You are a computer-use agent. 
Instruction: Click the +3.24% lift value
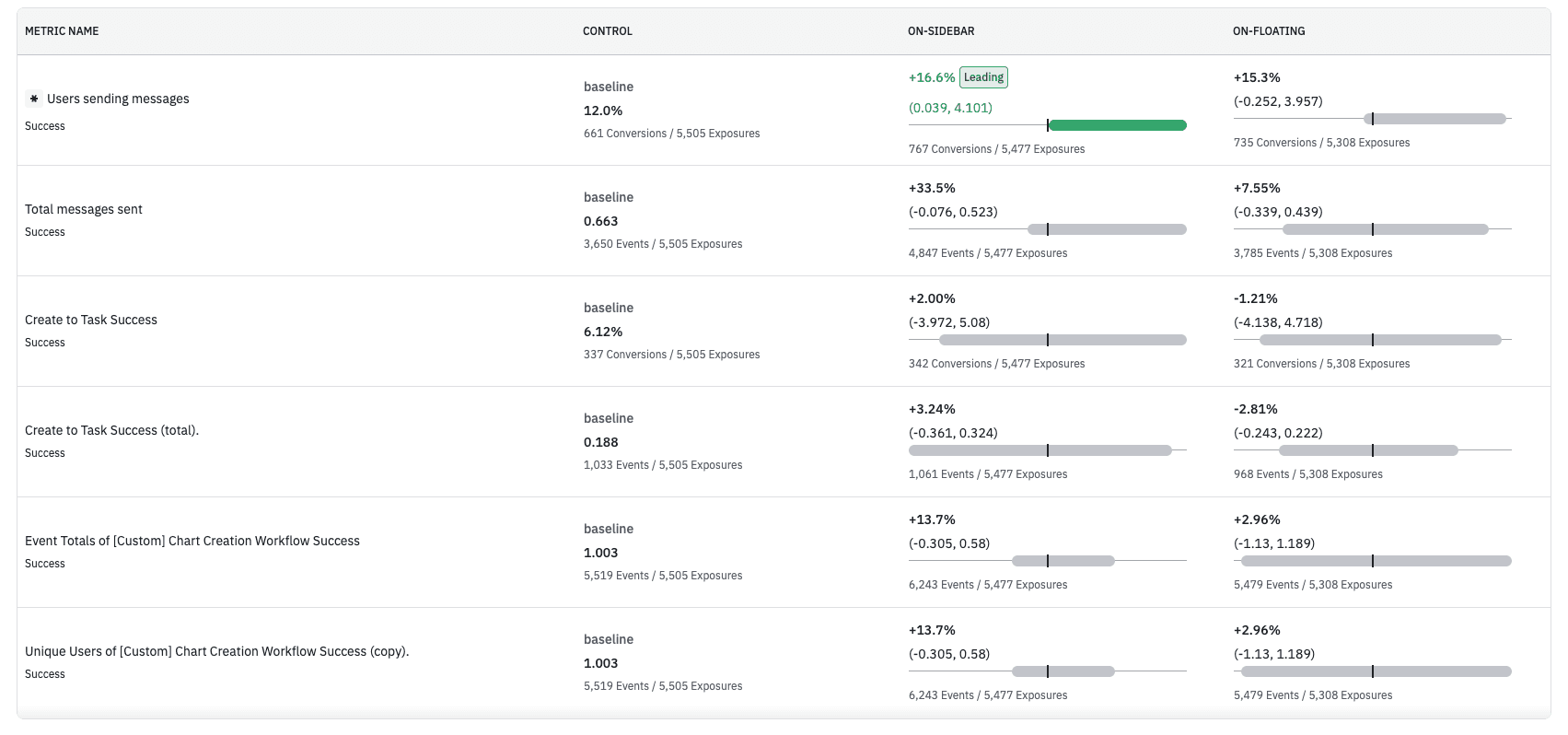[x=932, y=409]
